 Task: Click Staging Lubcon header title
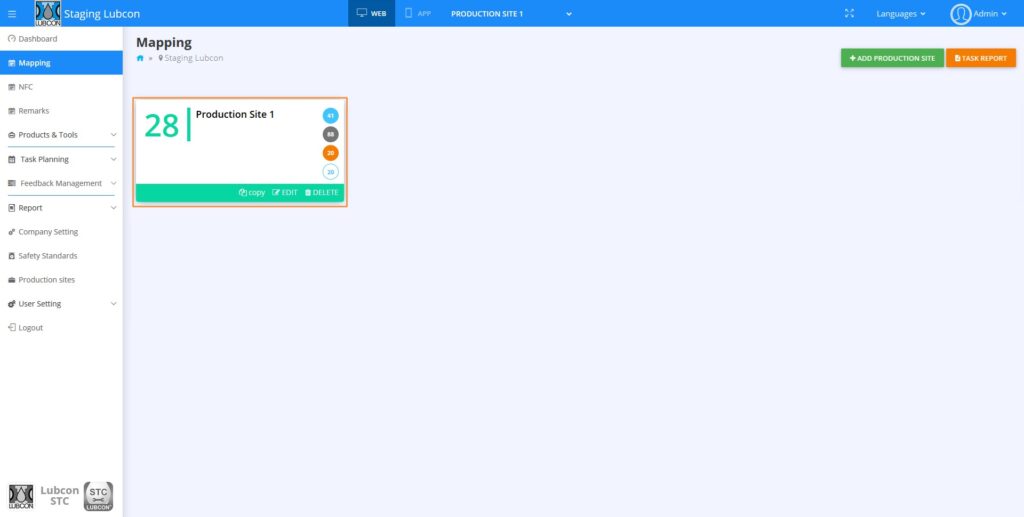[102, 14]
